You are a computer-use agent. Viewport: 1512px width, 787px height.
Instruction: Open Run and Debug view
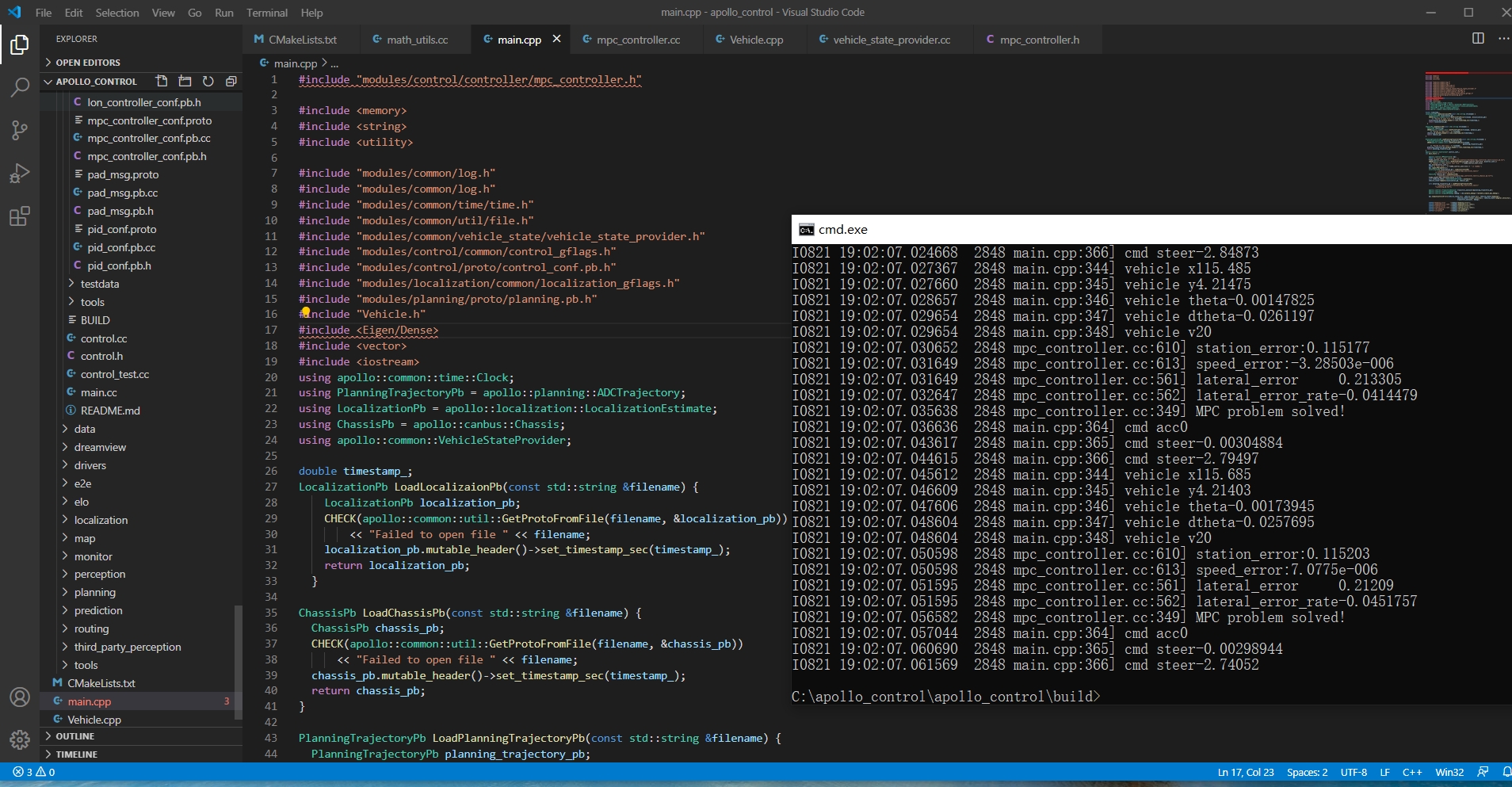[20, 173]
